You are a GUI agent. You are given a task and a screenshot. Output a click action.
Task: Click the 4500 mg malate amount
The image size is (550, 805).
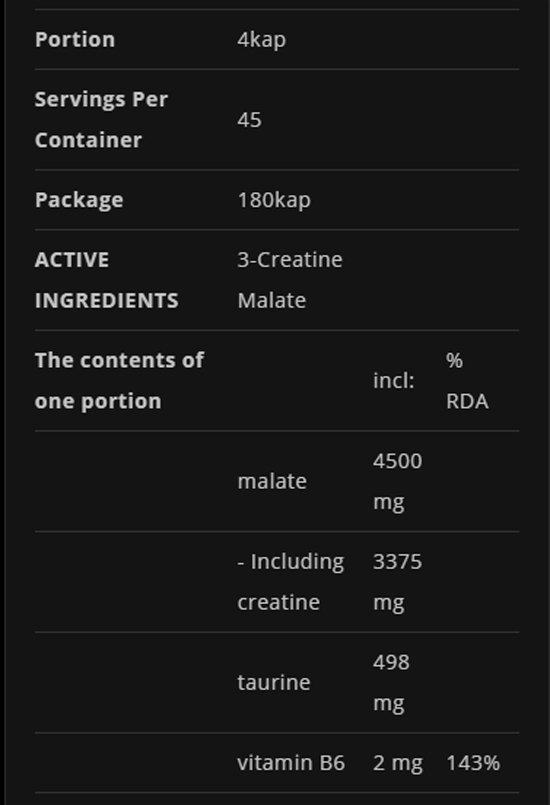pyautogui.click(x=397, y=481)
